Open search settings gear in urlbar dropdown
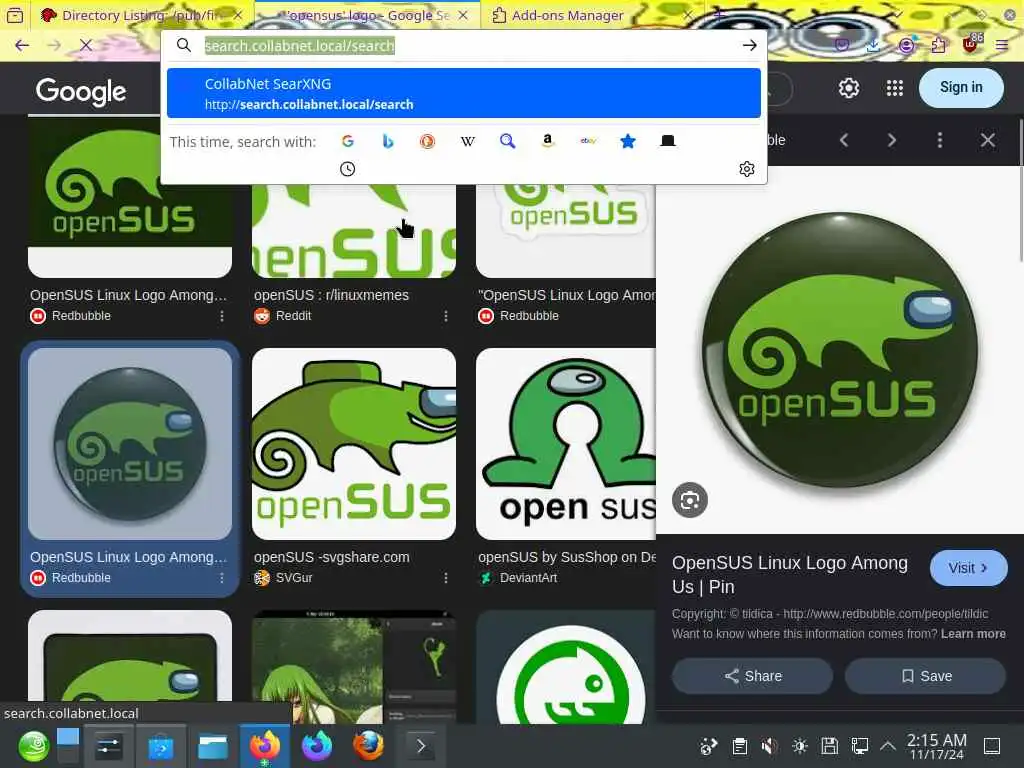The image size is (1024, 768). coord(746,169)
